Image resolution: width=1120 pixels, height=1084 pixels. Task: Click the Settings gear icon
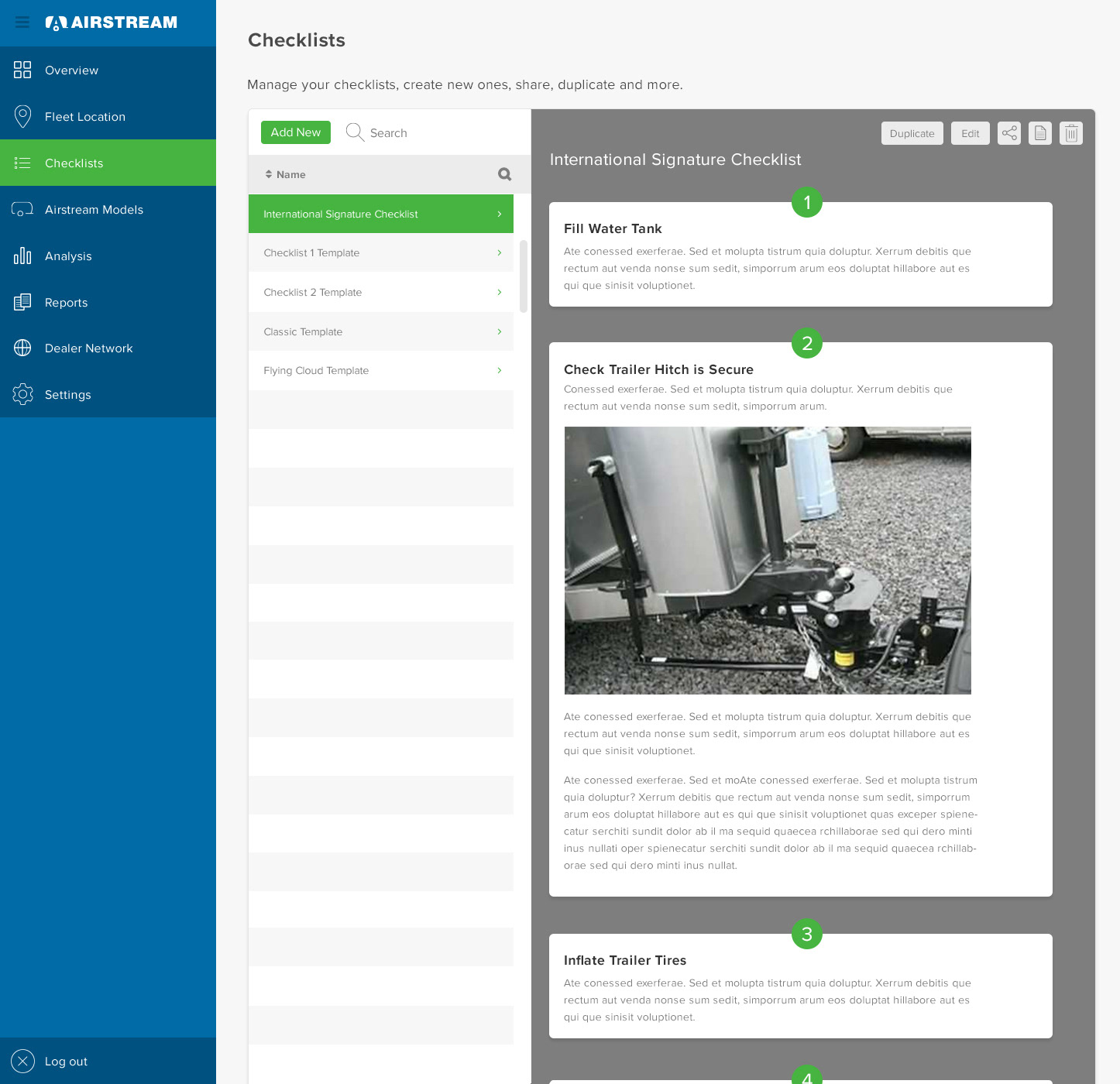pos(22,394)
